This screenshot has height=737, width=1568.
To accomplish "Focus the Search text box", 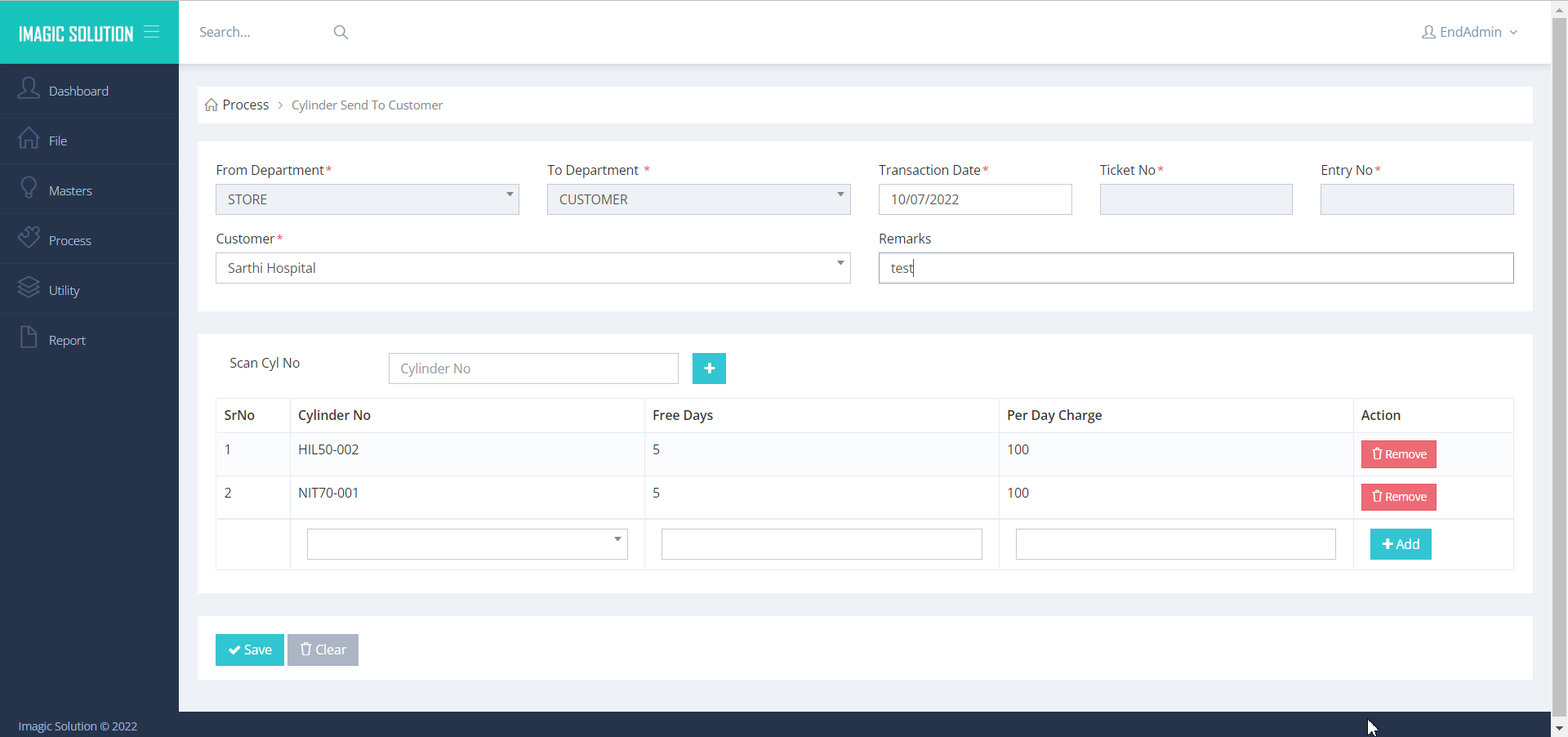I will [x=261, y=32].
